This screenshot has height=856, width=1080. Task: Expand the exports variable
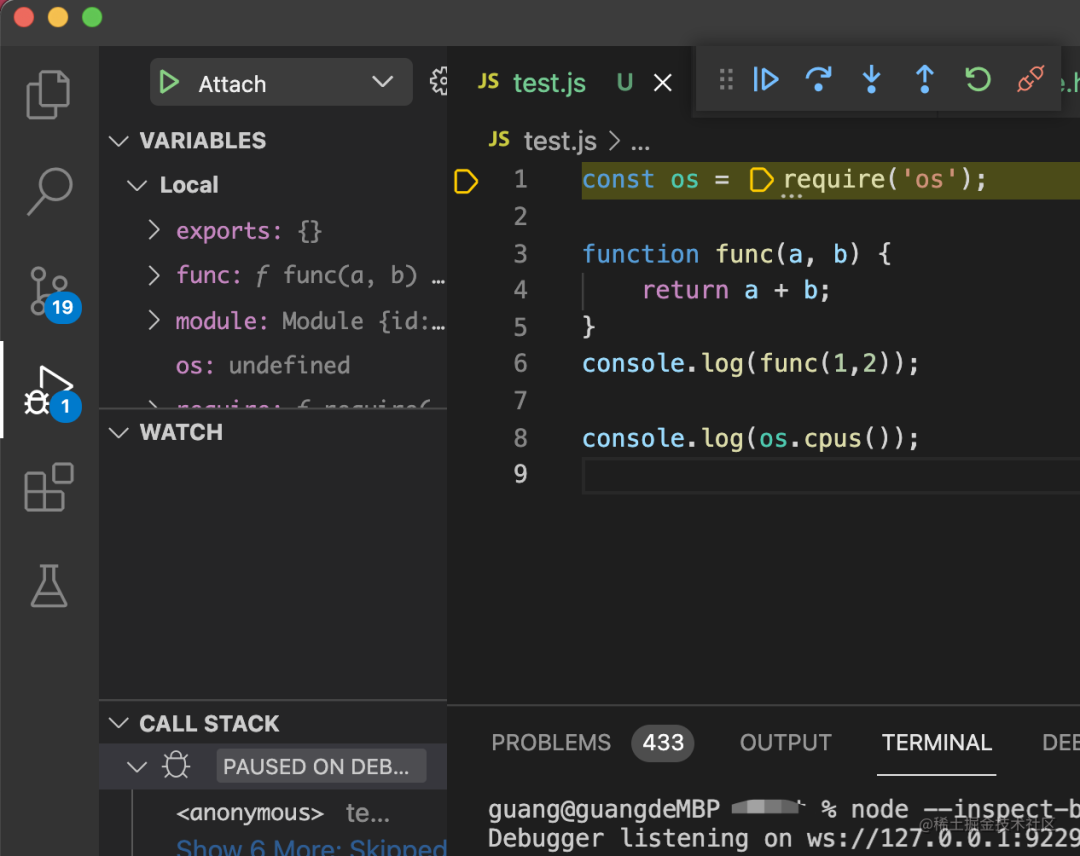click(x=154, y=230)
